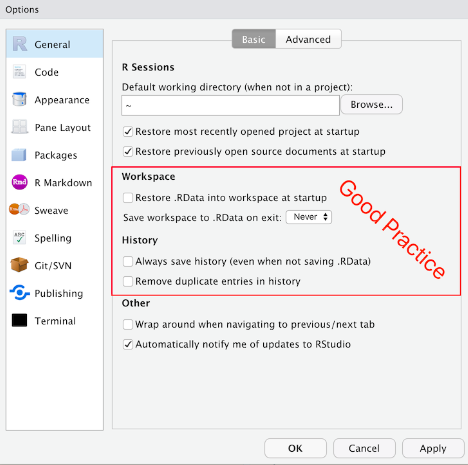Open the Code settings icon
468x465 pixels.
[19, 72]
